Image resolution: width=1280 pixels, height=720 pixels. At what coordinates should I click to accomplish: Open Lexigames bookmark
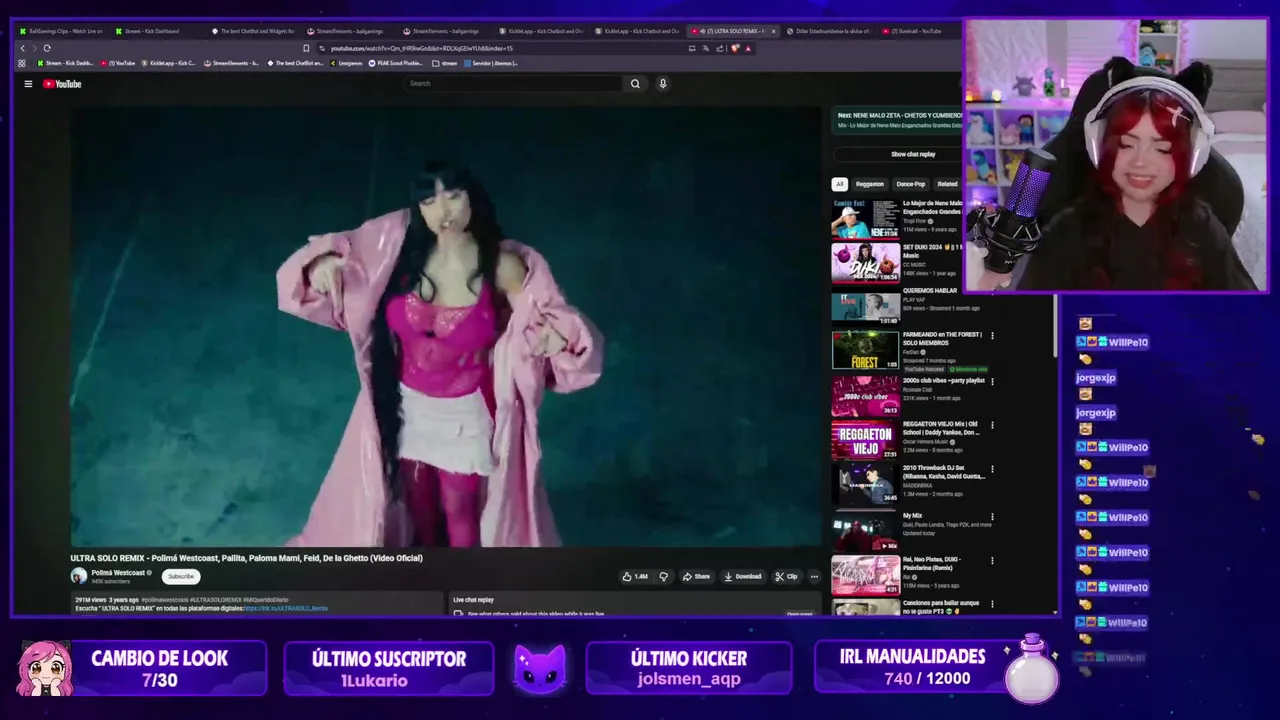coord(345,63)
